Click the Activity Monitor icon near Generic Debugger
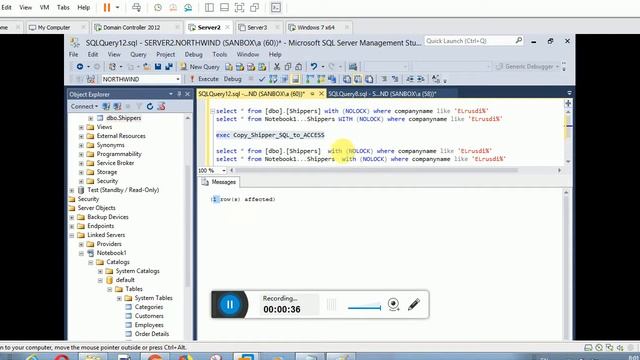Image resolution: width=640 pixels, height=360 pixels. pos(353,67)
